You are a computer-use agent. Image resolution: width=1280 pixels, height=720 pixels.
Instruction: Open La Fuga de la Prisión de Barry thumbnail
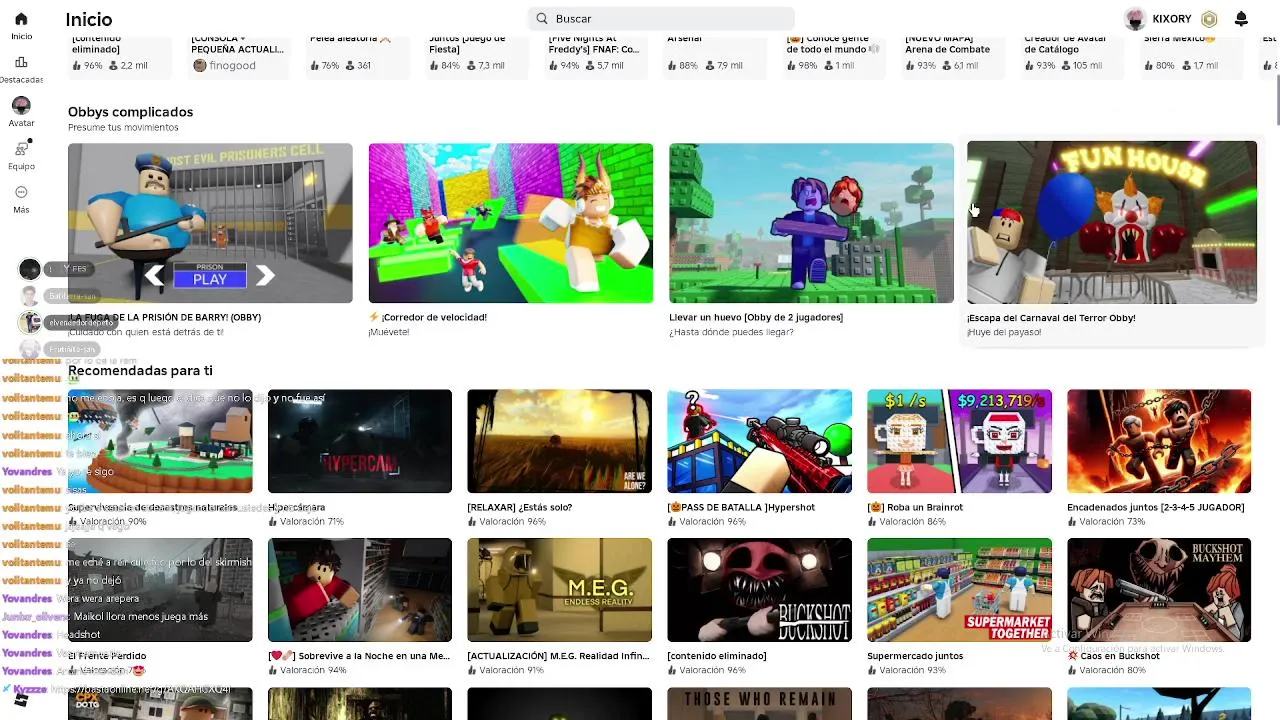tap(210, 223)
